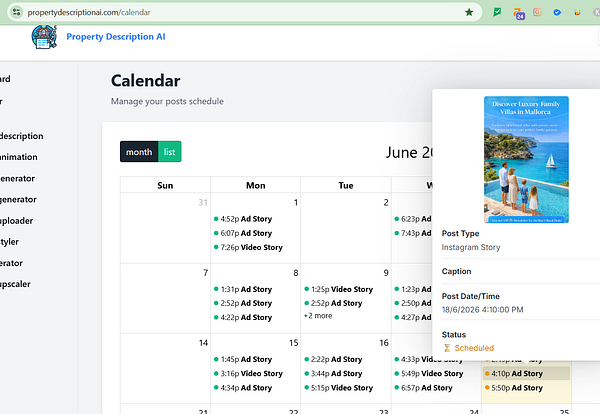Open 1:25p Video Story on June 9
The image size is (600, 414).
coord(346,289)
